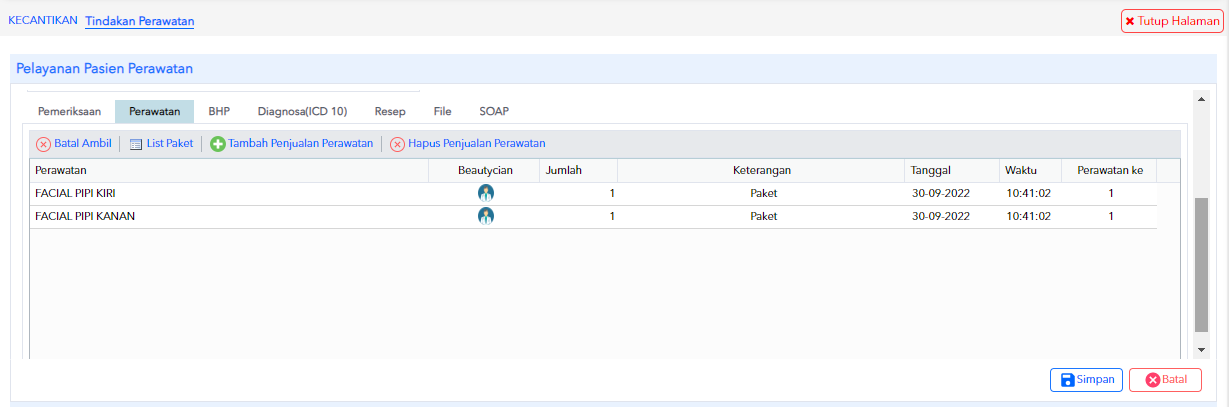Switch to the File tab
Image resolution: width=1229 pixels, height=407 pixels.
pos(443,112)
